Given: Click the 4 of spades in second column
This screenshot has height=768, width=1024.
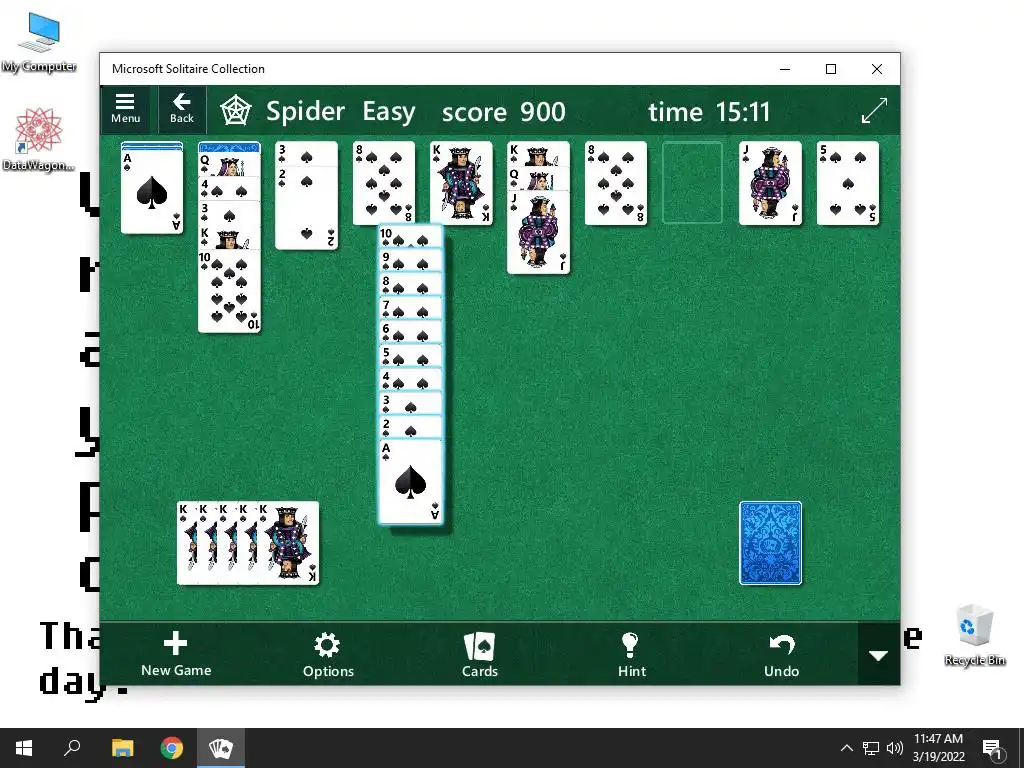Looking at the screenshot, I should tap(229, 189).
